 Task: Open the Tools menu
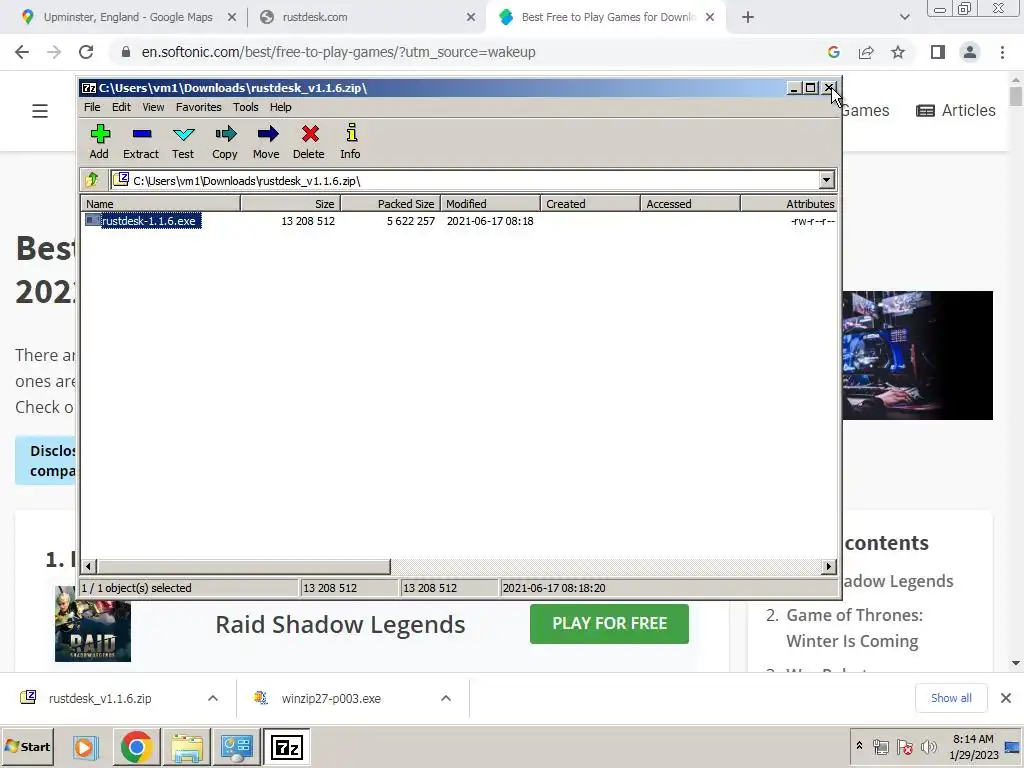coord(246,107)
